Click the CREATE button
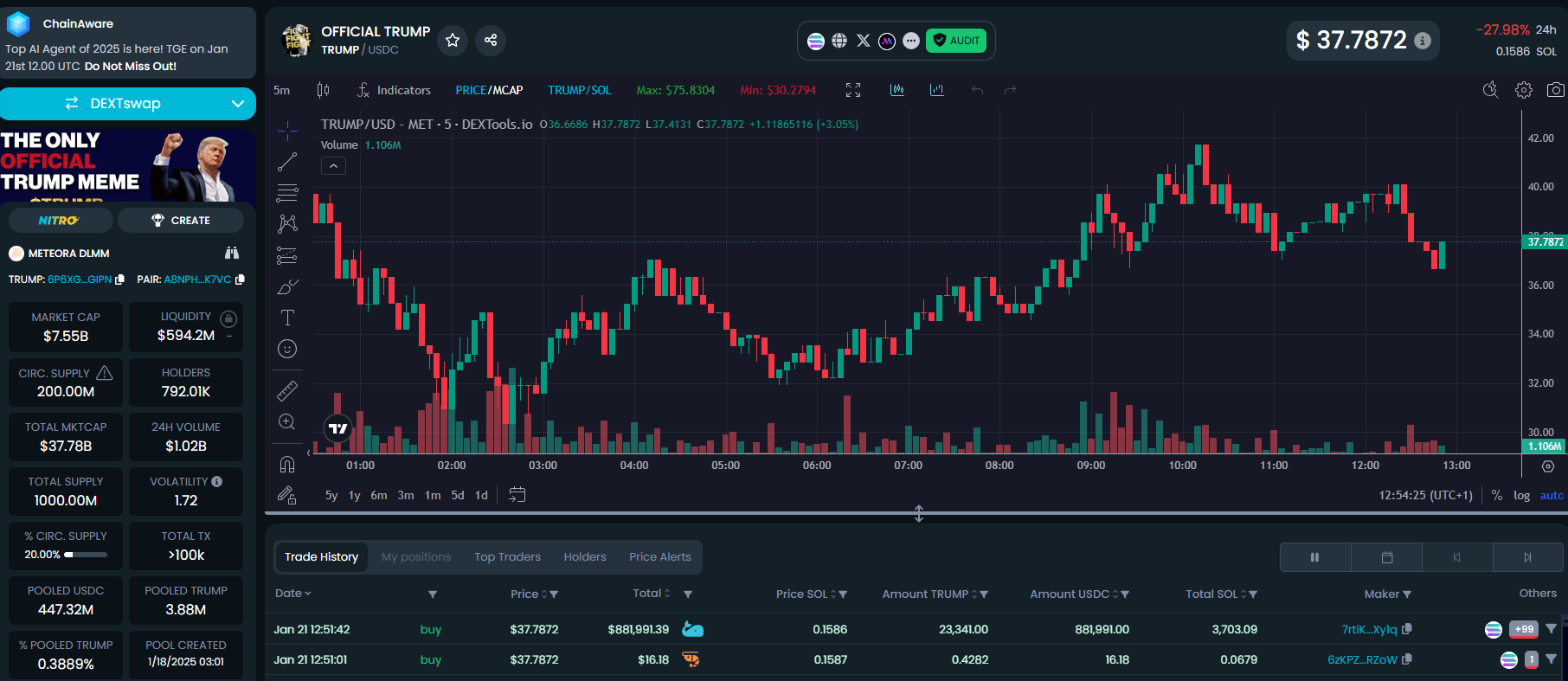This screenshot has height=681, width=1568. pyautogui.click(x=180, y=221)
